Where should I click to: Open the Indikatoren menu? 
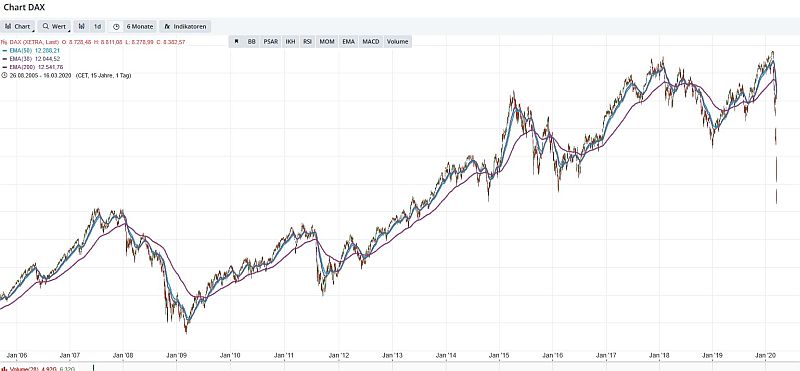(x=185, y=27)
